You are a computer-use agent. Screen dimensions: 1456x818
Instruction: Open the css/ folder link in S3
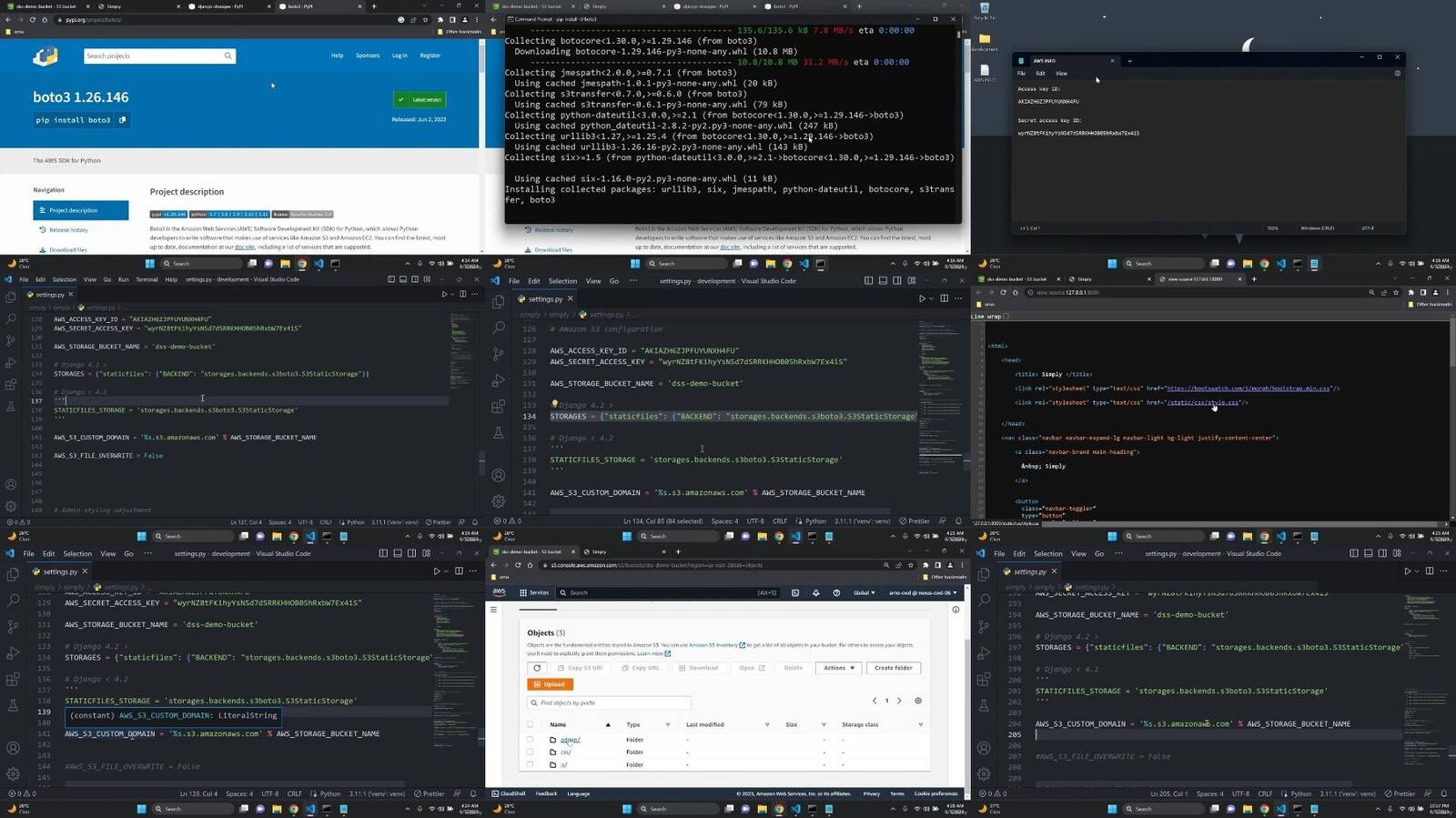pos(565,752)
